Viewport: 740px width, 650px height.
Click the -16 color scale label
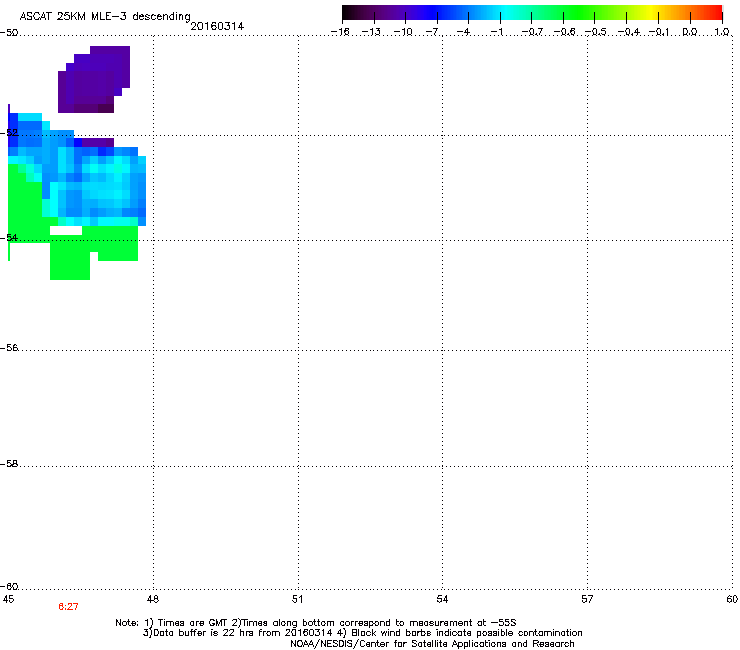click(340, 32)
